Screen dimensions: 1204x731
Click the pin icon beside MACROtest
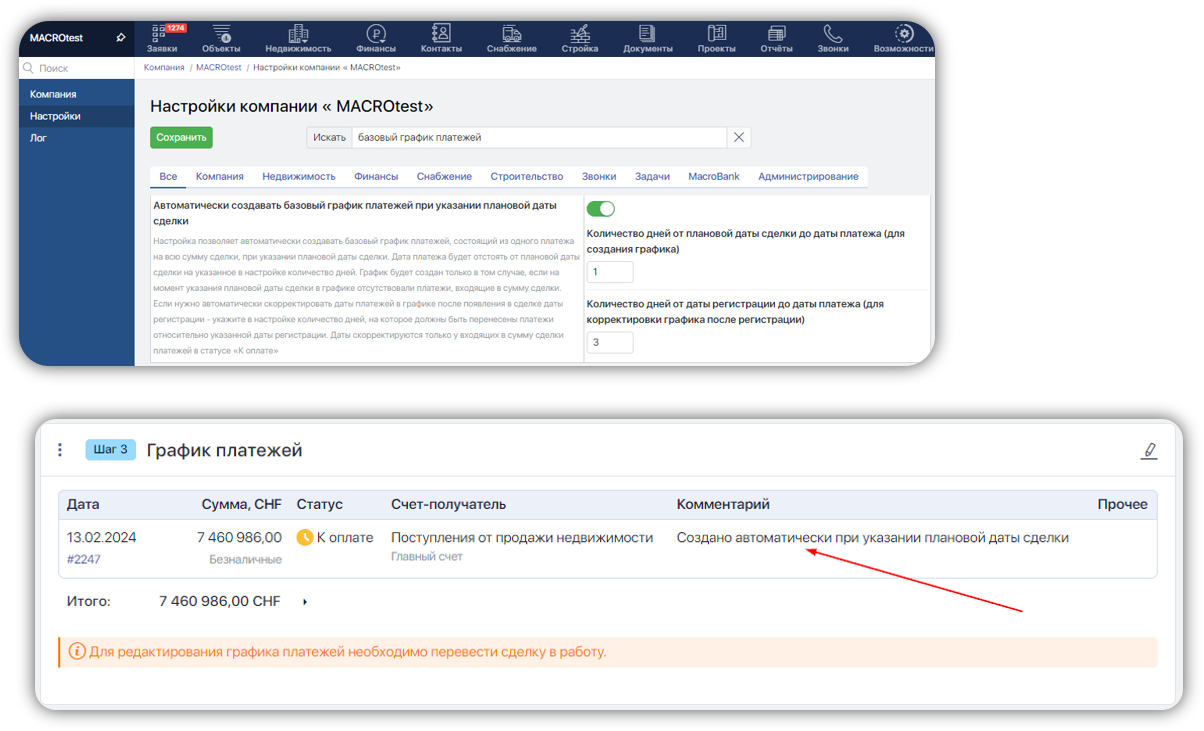(120, 38)
